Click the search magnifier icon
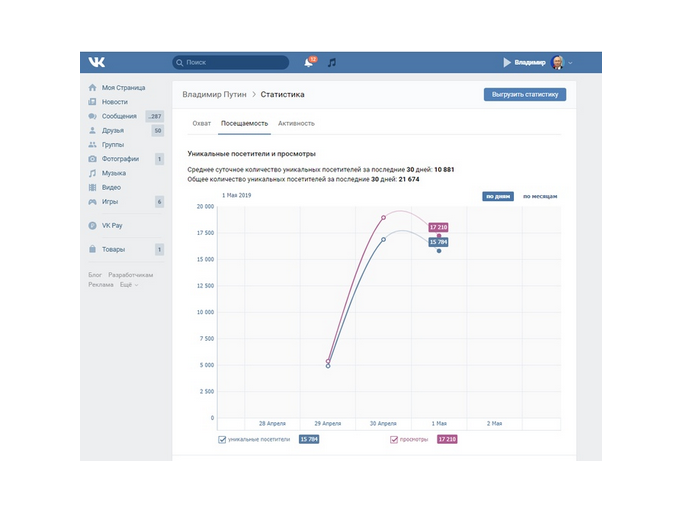Viewport: 682px width, 512px height. click(x=179, y=63)
